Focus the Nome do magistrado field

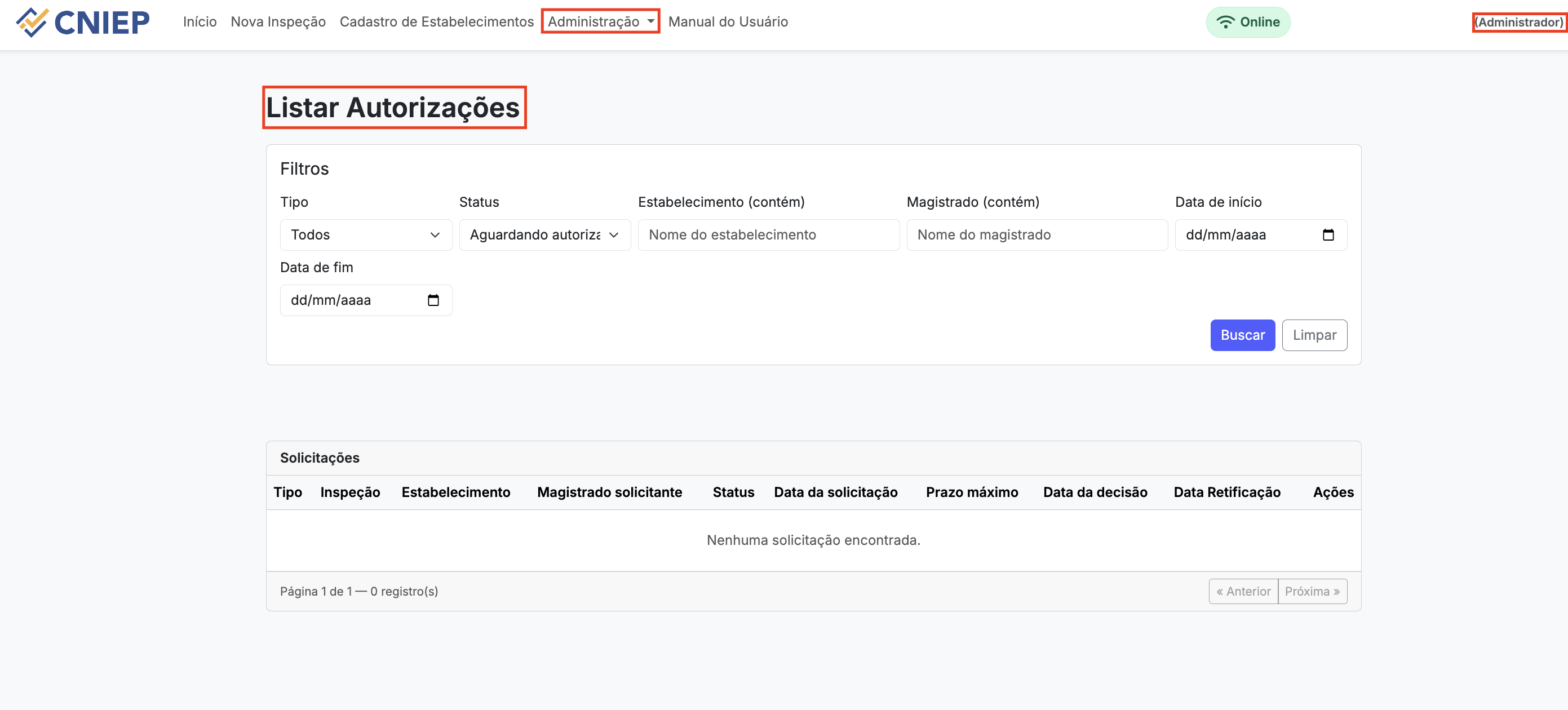point(1037,235)
